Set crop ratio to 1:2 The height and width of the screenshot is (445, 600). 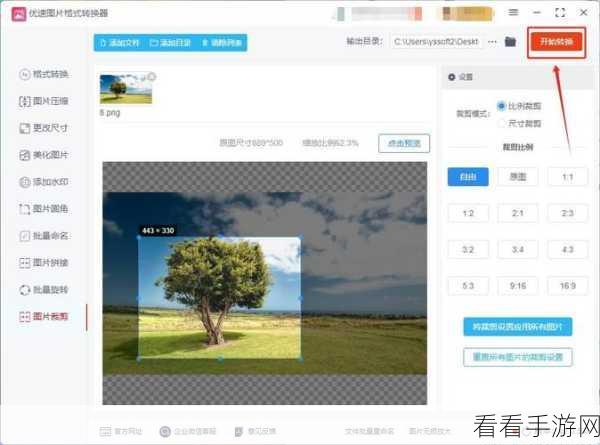tap(468, 213)
